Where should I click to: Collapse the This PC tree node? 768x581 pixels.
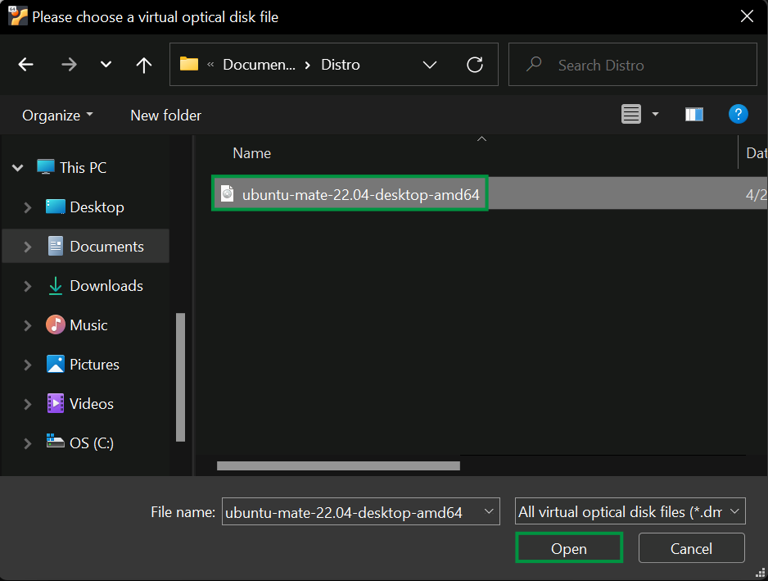(18, 168)
